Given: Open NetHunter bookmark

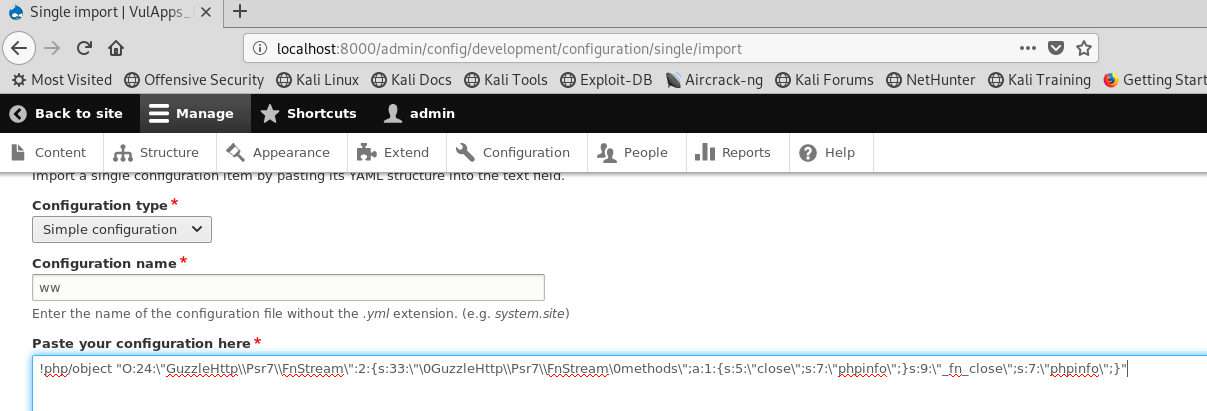Looking at the screenshot, I should [931, 79].
